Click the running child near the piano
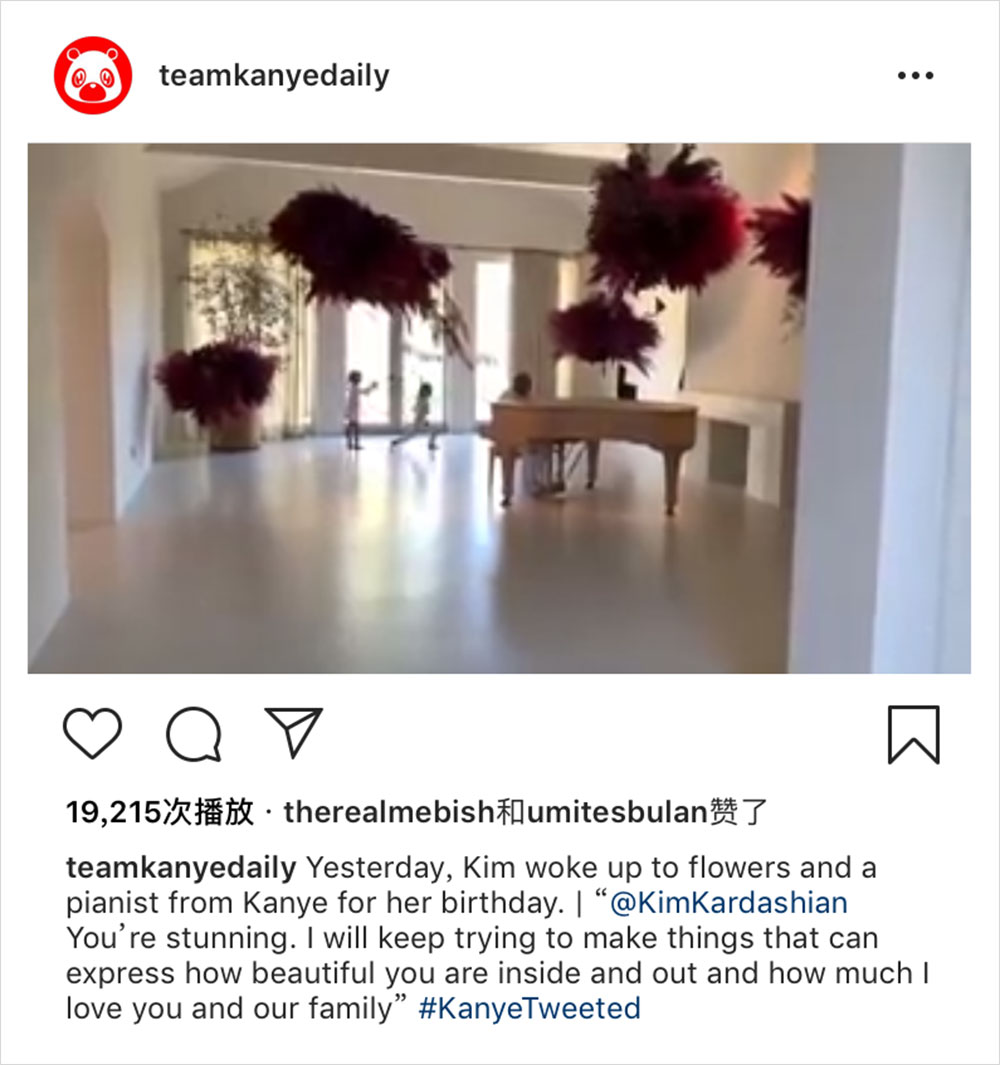The height and width of the screenshot is (1065, 1000). click(x=418, y=416)
